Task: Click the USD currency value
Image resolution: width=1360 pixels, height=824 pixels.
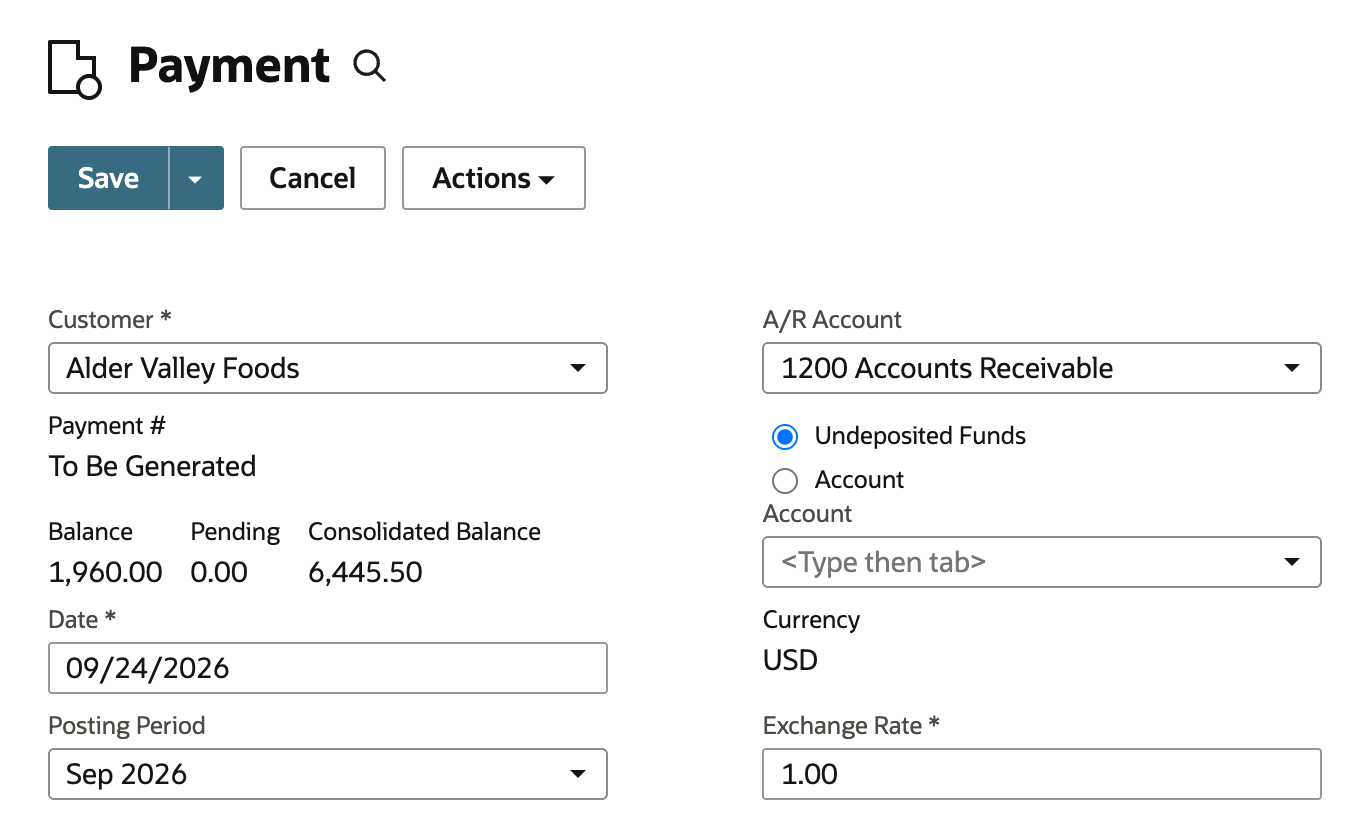Action: coord(790,660)
